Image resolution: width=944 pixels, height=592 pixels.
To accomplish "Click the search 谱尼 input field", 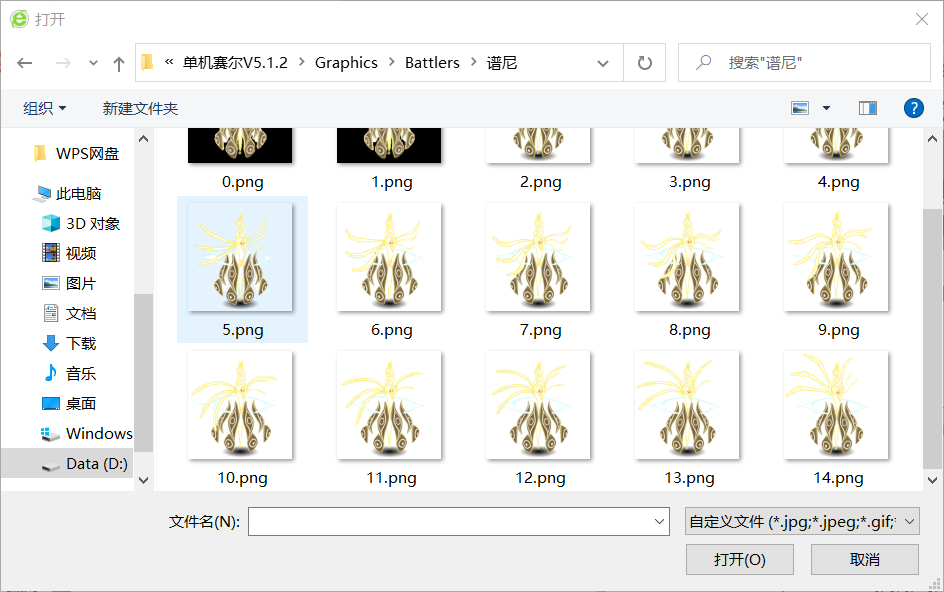I will [804, 63].
